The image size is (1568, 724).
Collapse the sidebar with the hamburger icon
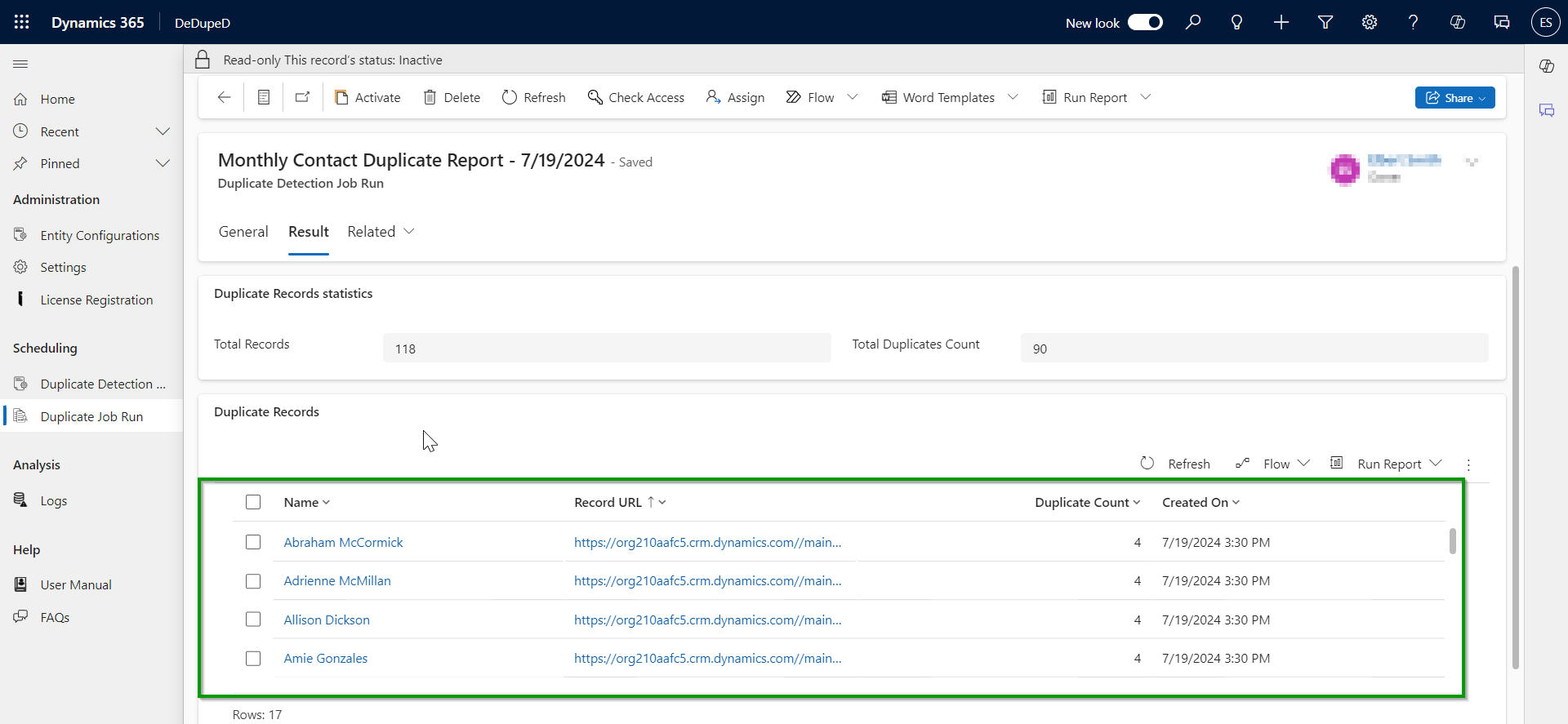tap(21, 64)
